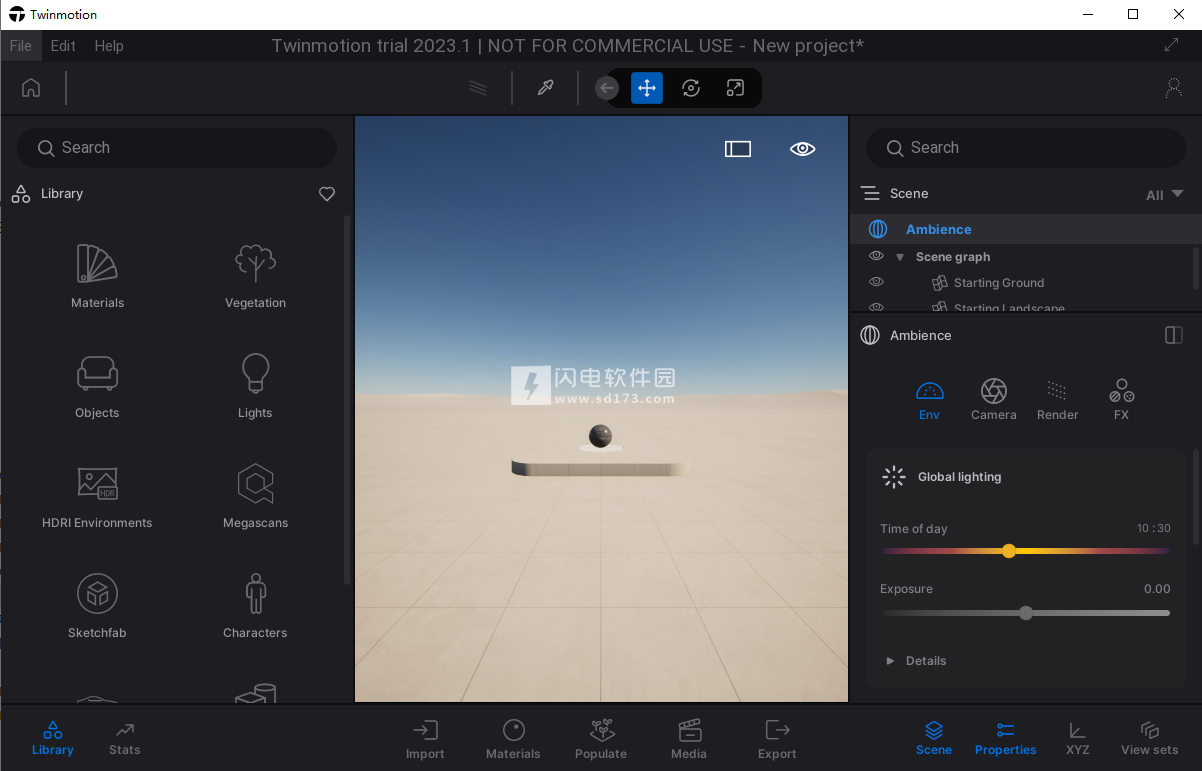Toggle visibility of Scene graph

pos(876,257)
